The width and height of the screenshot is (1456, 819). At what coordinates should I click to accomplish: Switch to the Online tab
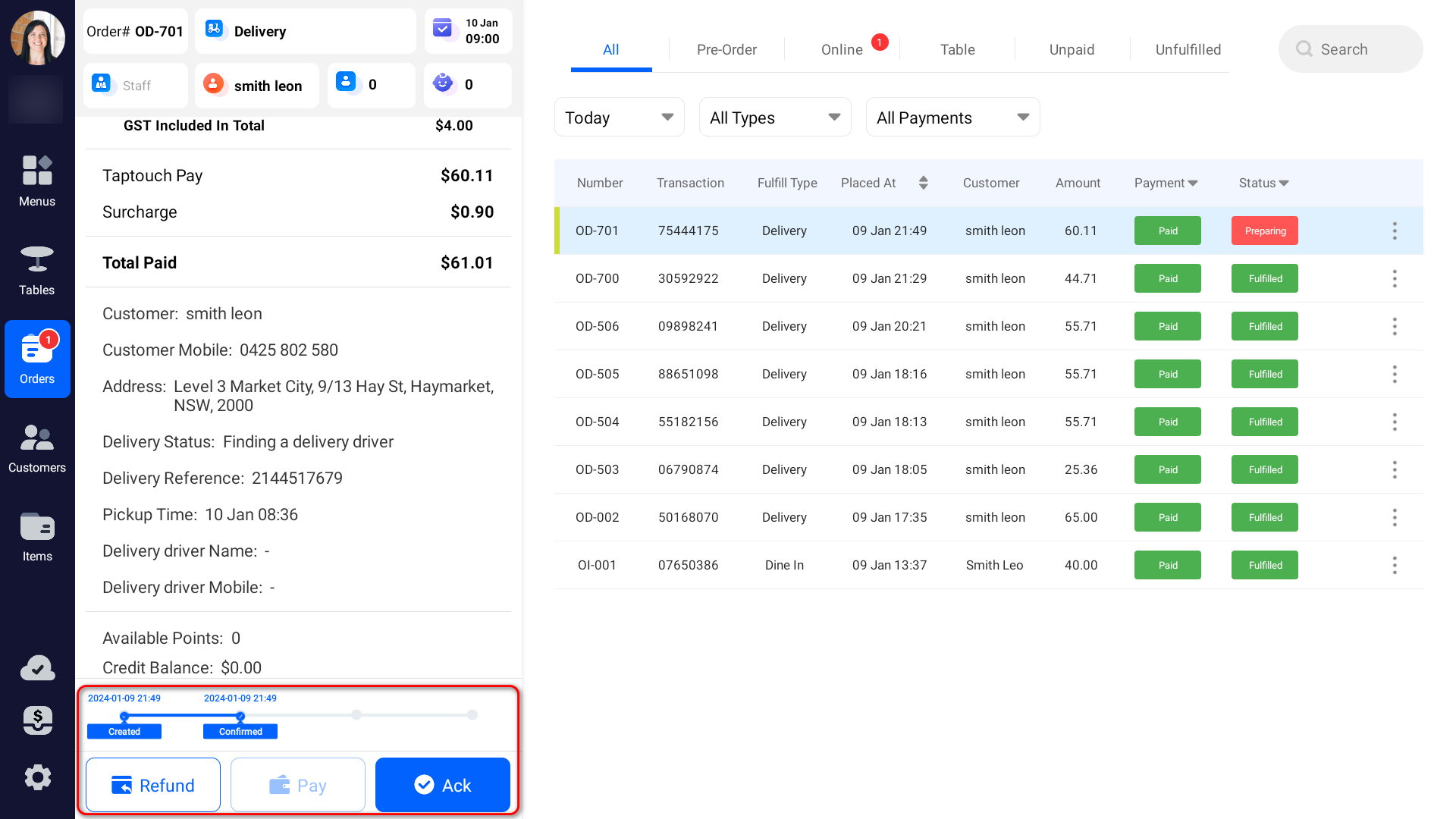(842, 49)
